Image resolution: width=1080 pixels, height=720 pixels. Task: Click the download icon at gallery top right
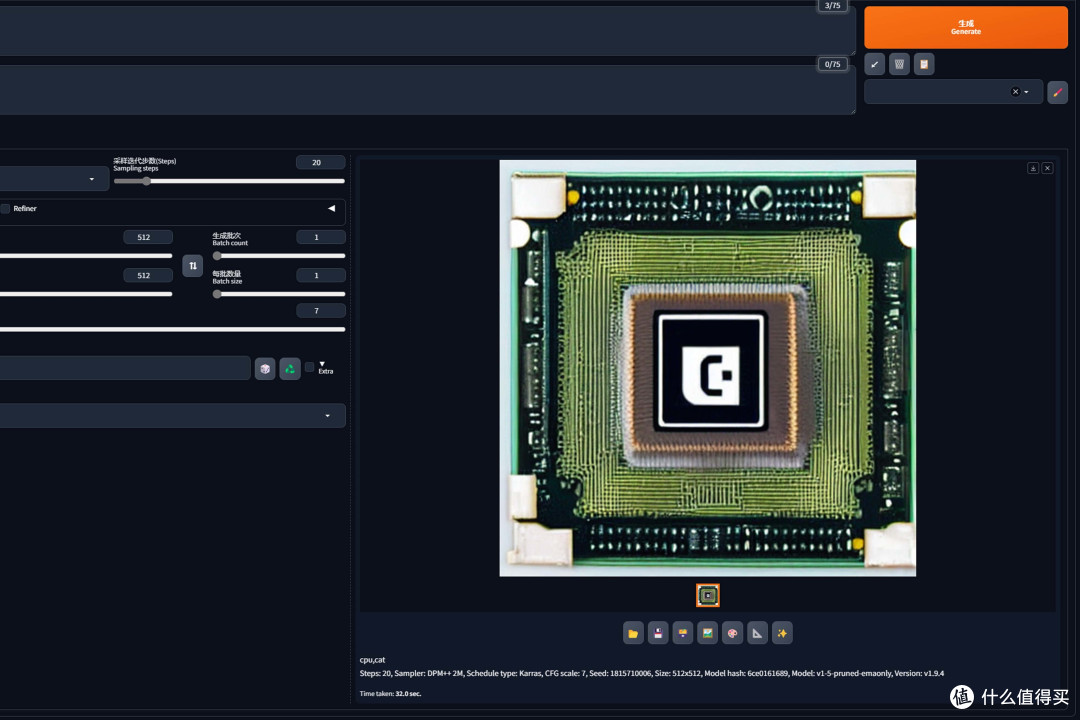[x=1033, y=168]
